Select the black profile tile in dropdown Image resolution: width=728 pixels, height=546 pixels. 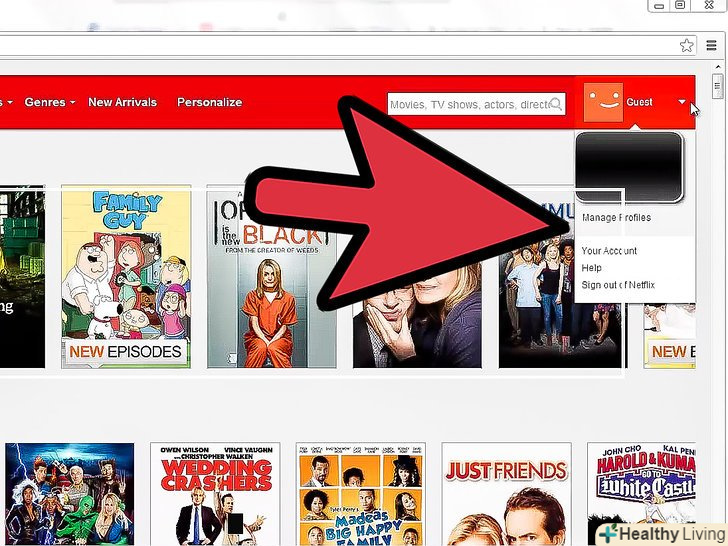point(630,167)
